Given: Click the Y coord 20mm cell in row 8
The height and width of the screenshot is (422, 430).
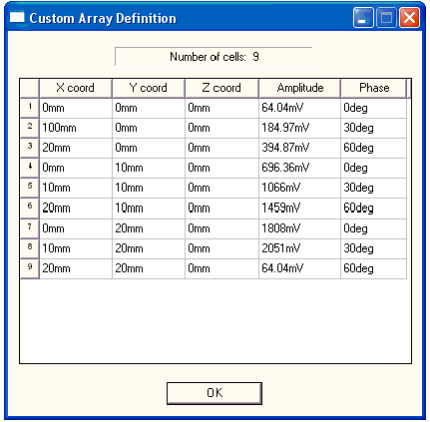Looking at the screenshot, I should (x=149, y=249).
